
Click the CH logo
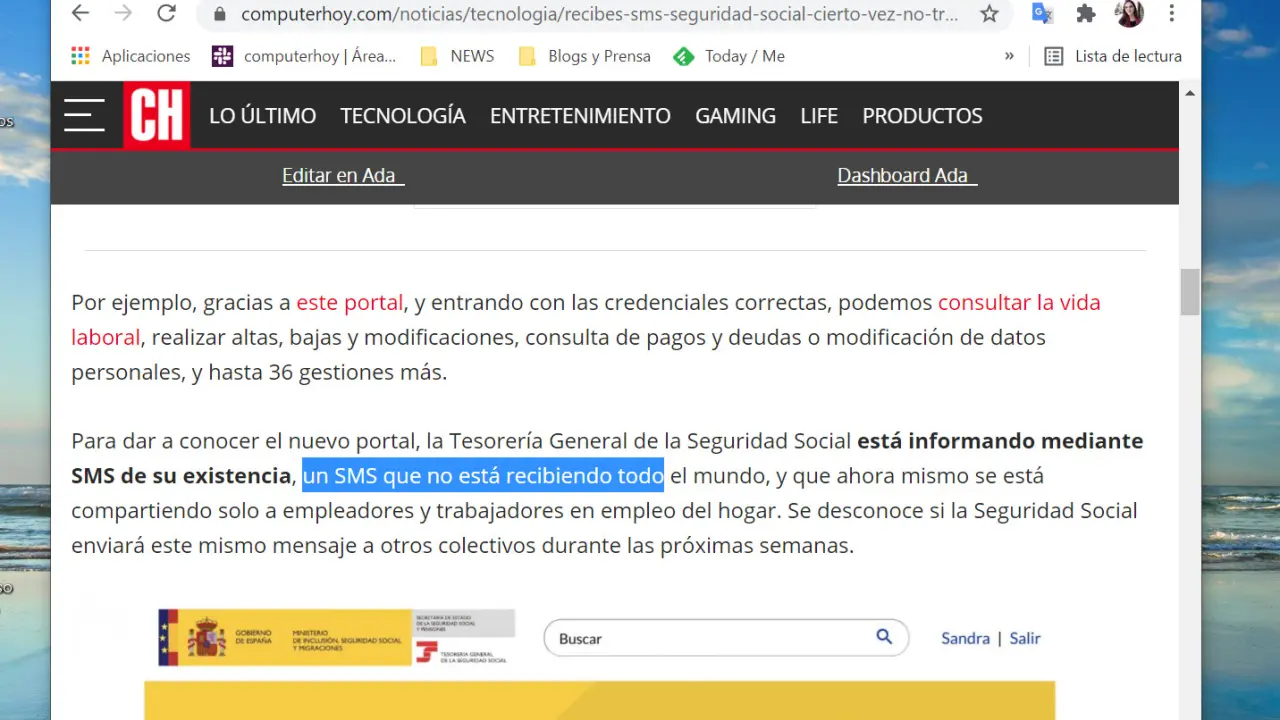point(156,115)
